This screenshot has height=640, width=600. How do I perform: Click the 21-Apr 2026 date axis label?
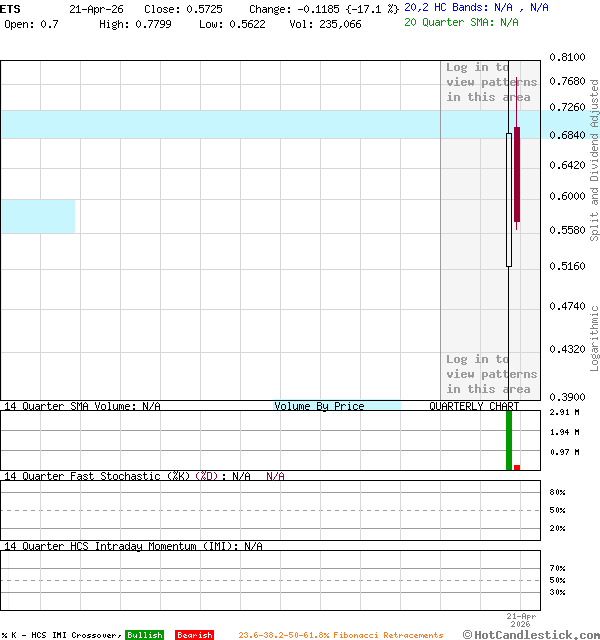point(521,619)
